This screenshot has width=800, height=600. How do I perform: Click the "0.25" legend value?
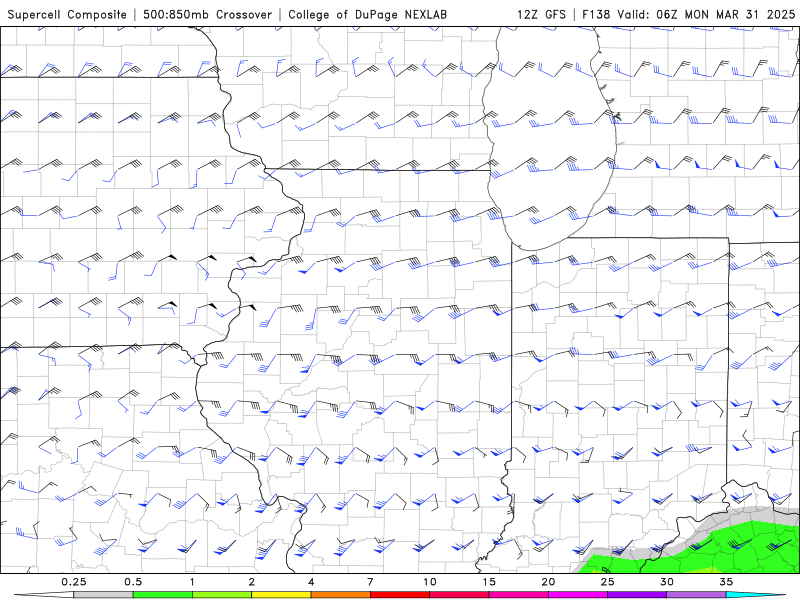(73, 582)
